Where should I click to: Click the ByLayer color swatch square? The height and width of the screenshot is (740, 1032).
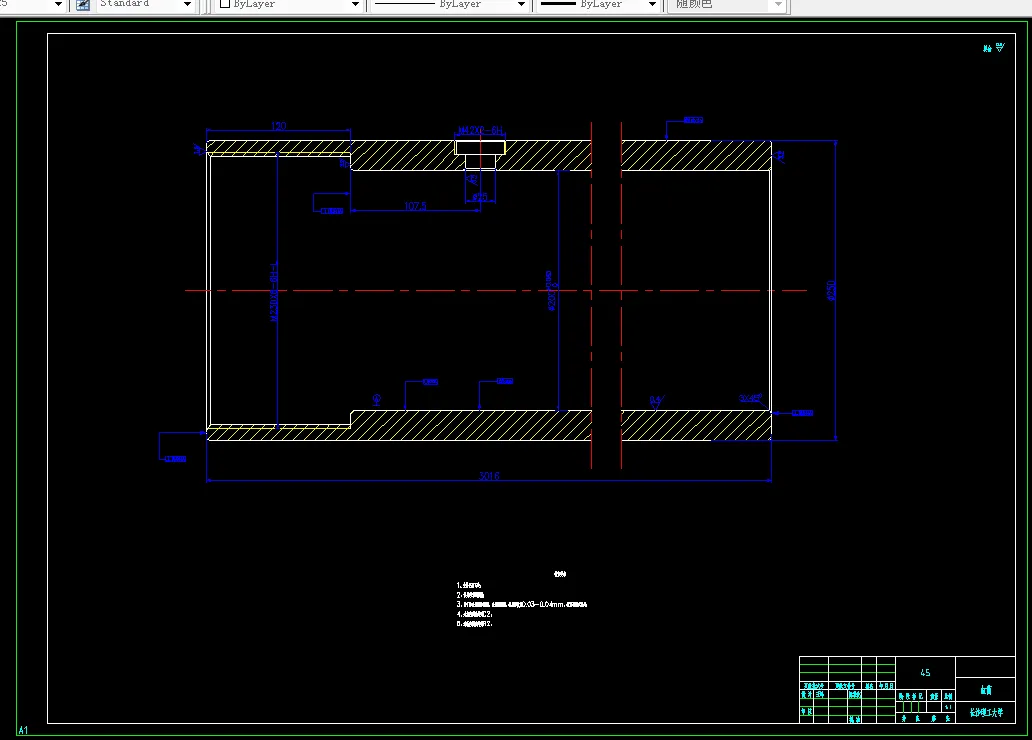tap(224, 4)
